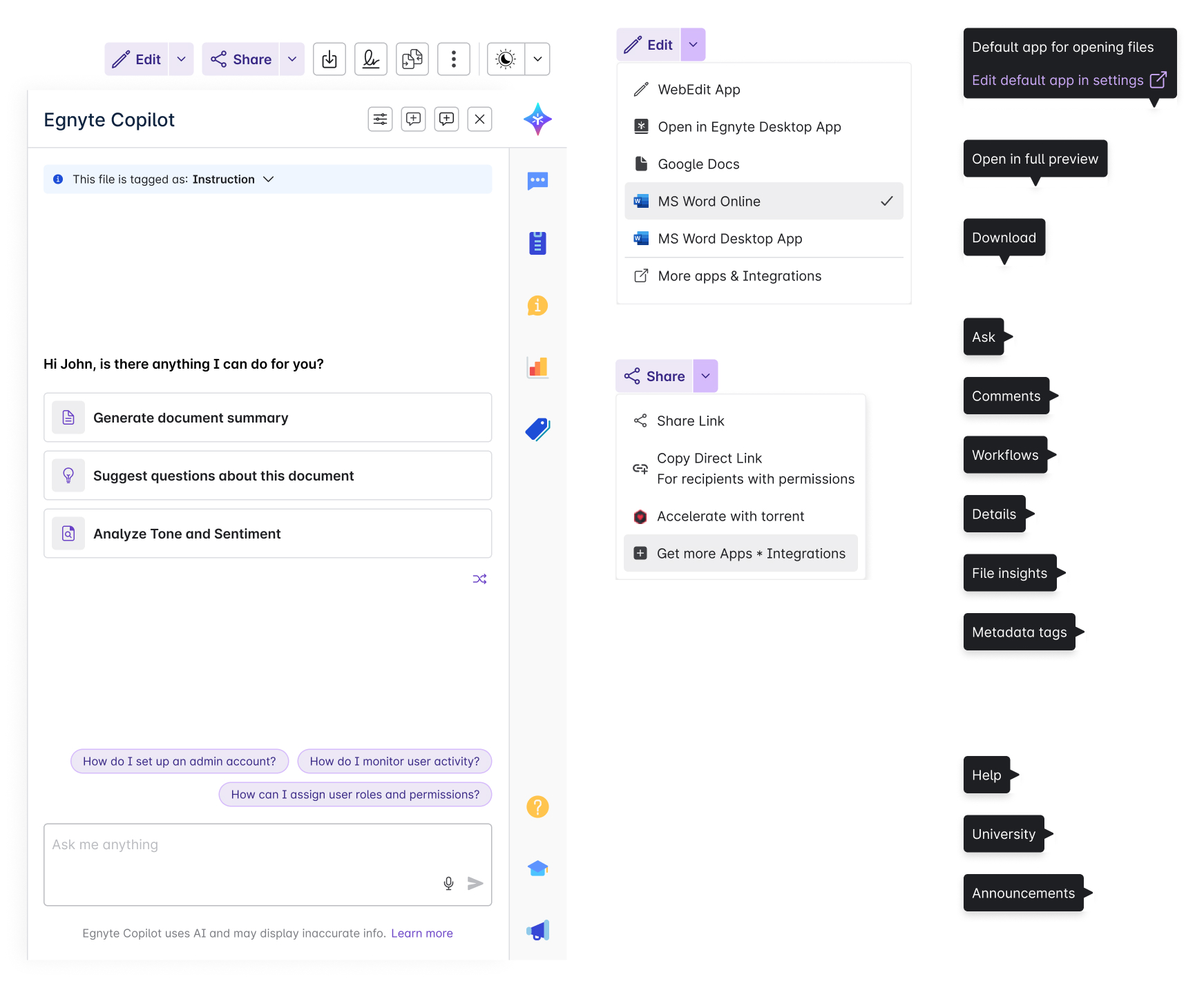1204x988 pixels.
Task: Select Open in Egnyte Desktop App
Action: tap(764, 127)
